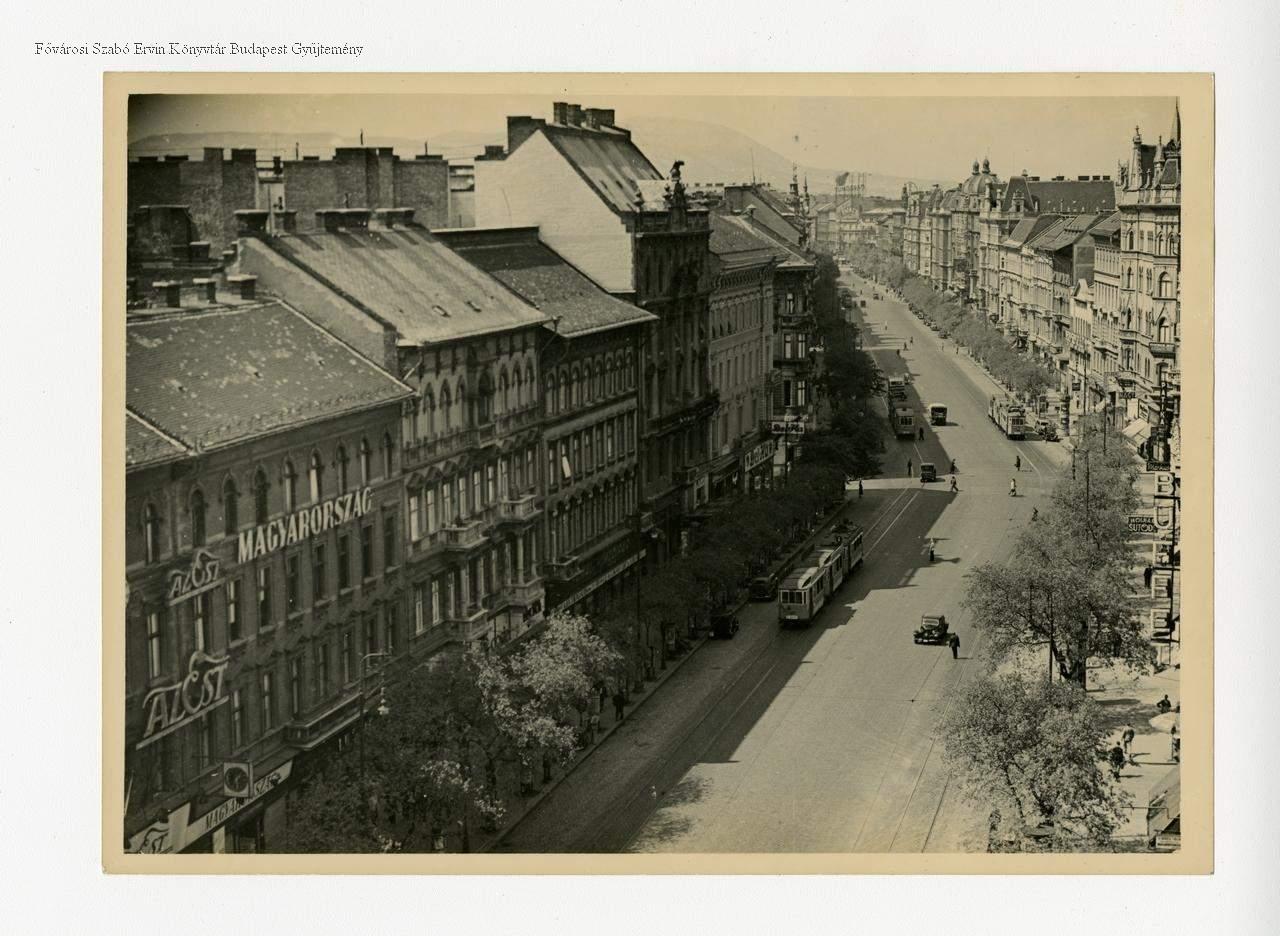
Task: Click the front car of the nearest tram
Action: 801,597
